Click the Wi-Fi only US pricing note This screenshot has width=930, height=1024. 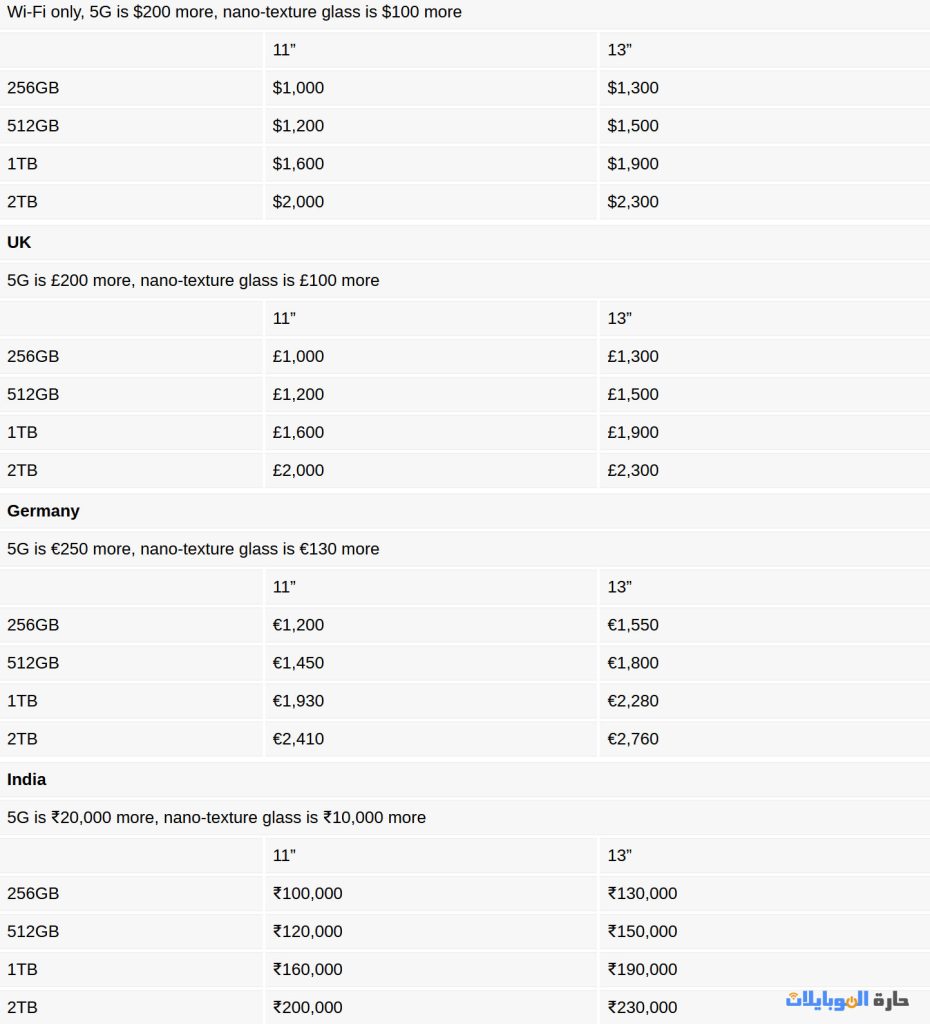(x=234, y=13)
